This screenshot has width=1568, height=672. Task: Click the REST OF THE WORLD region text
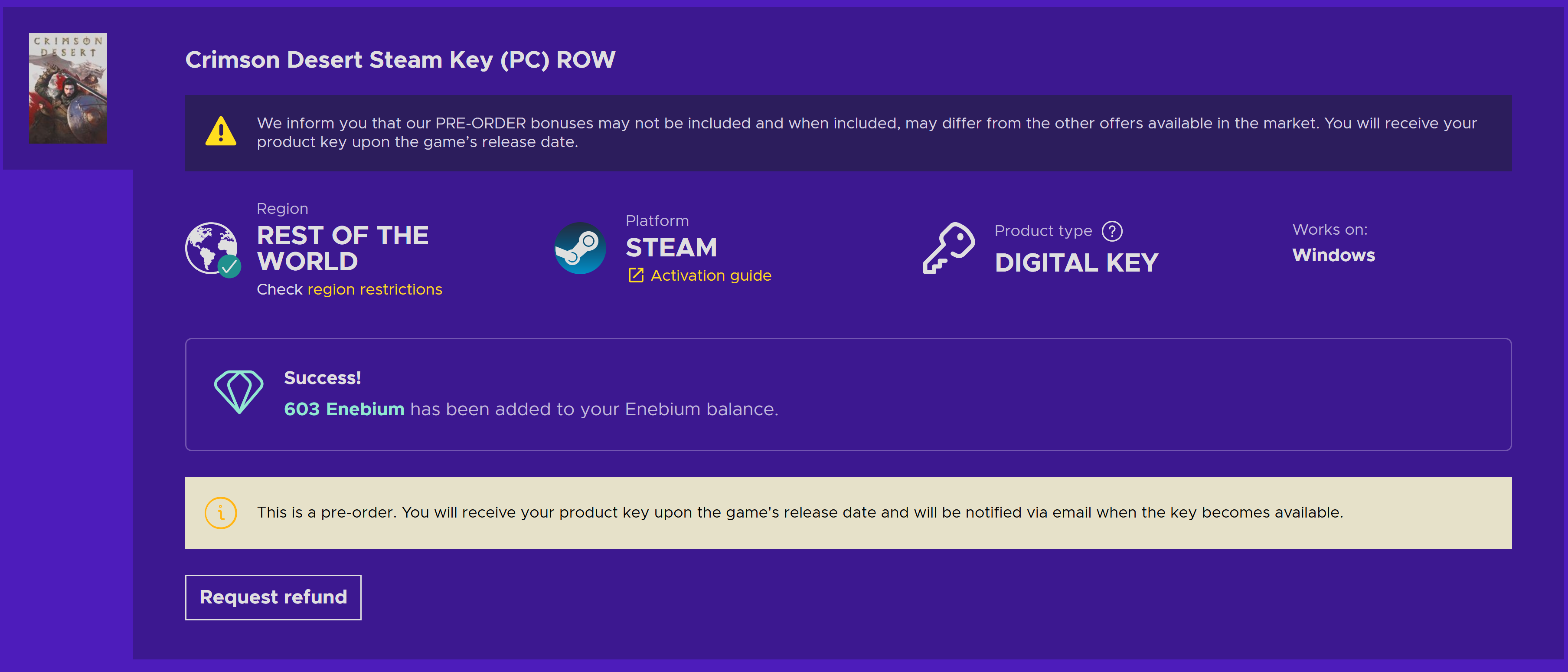coord(342,249)
